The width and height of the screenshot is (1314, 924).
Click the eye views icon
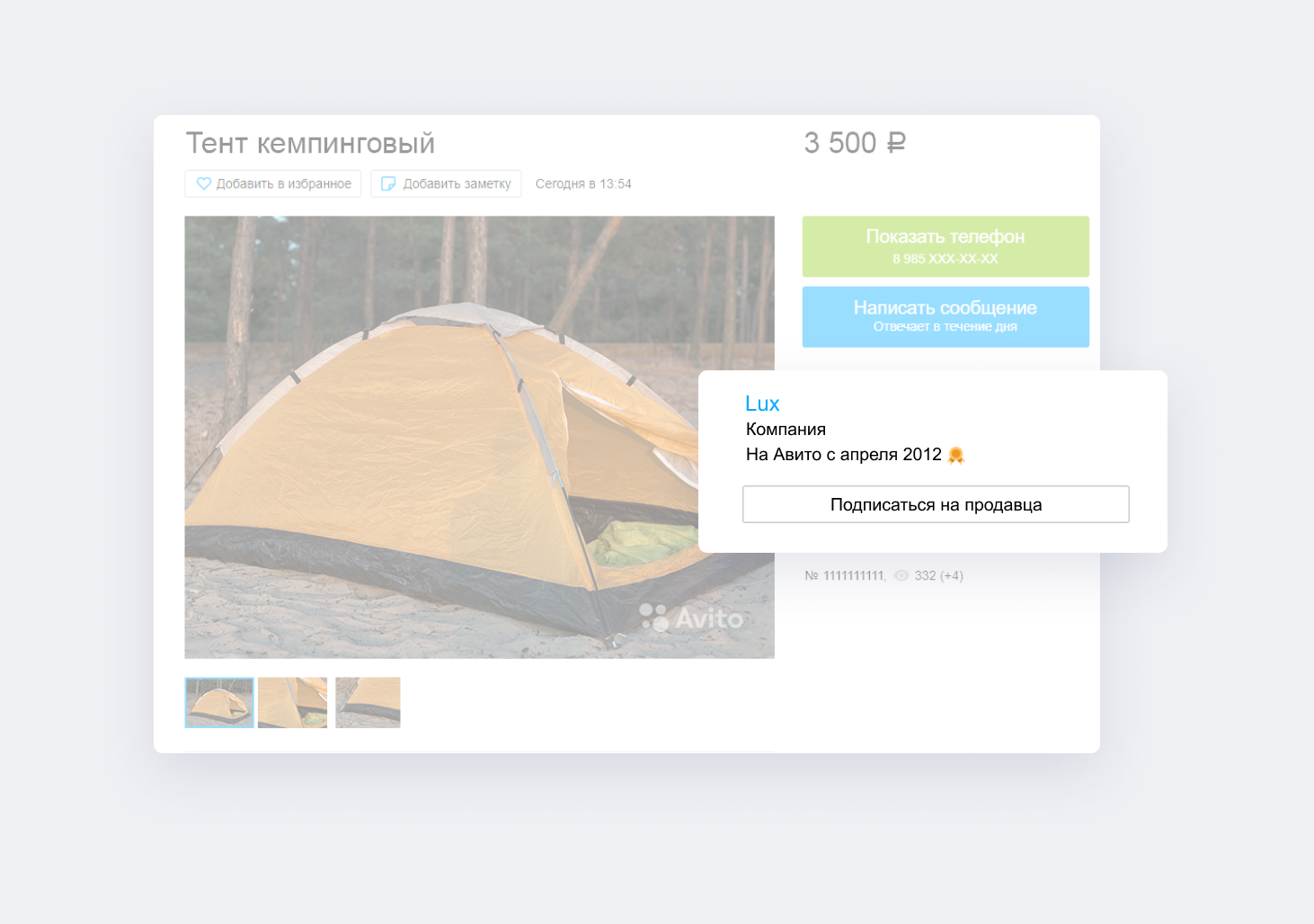click(x=901, y=575)
